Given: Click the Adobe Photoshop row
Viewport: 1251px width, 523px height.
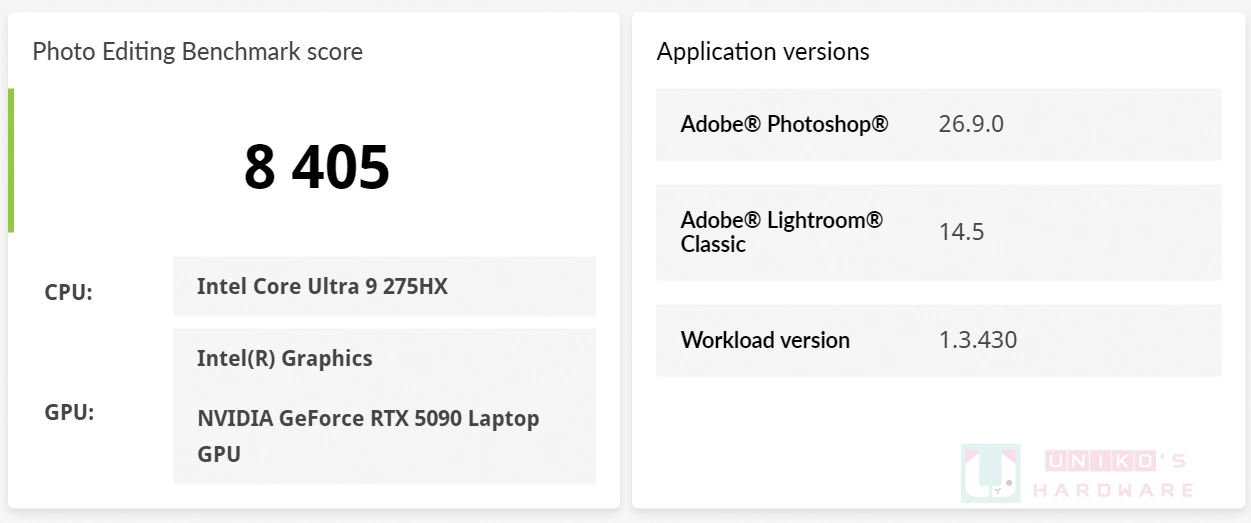Looking at the screenshot, I should [938, 124].
